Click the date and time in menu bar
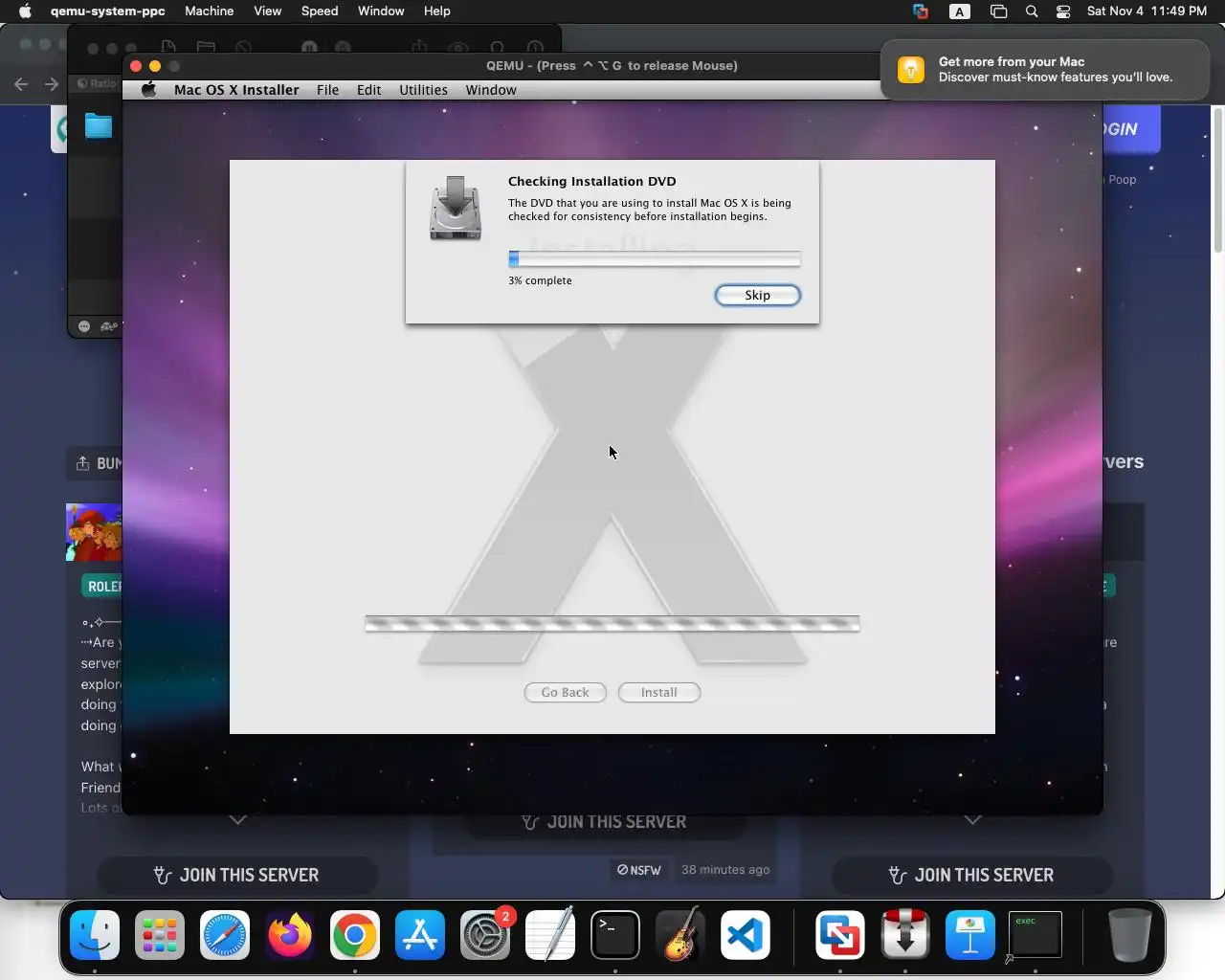Image resolution: width=1225 pixels, height=980 pixels. point(1147,11)
